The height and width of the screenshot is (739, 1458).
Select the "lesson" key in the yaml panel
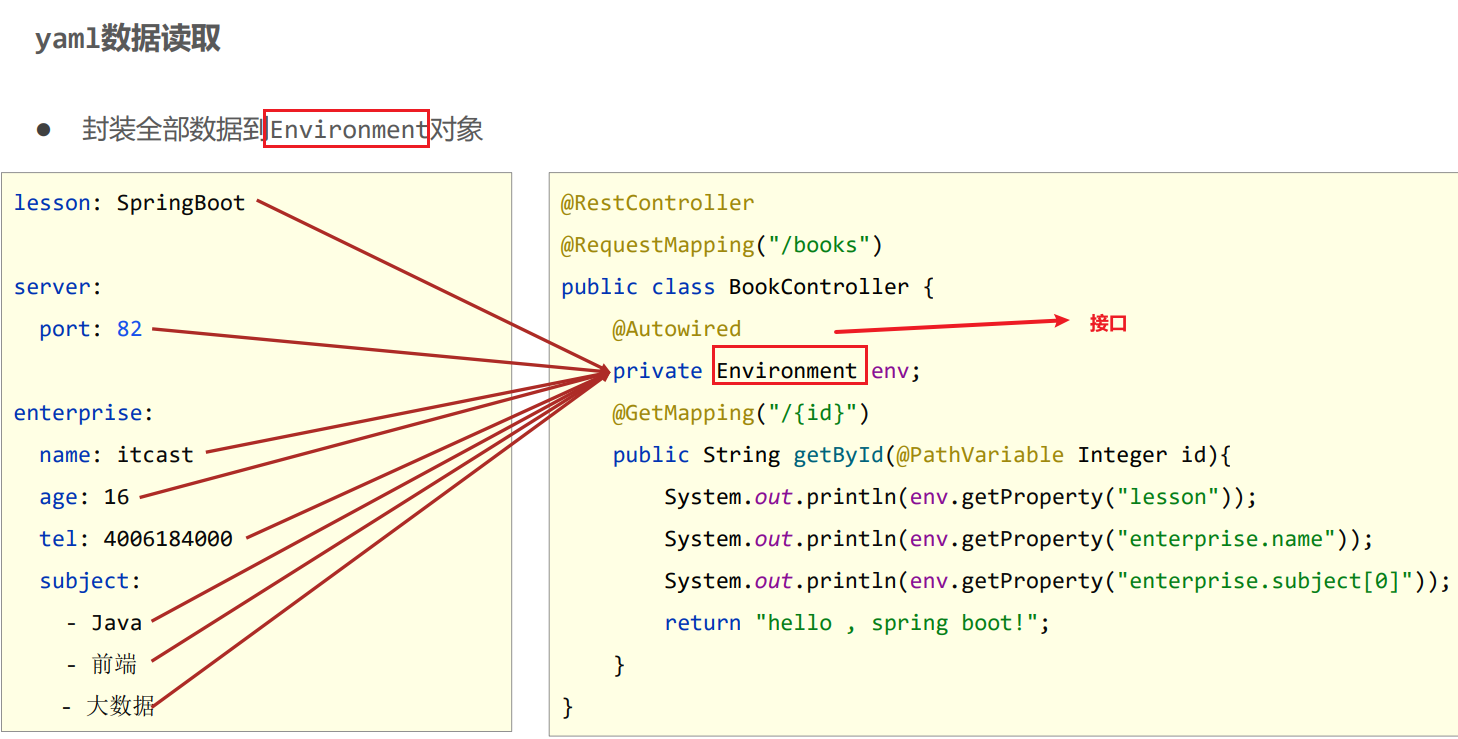pos(52,203)
